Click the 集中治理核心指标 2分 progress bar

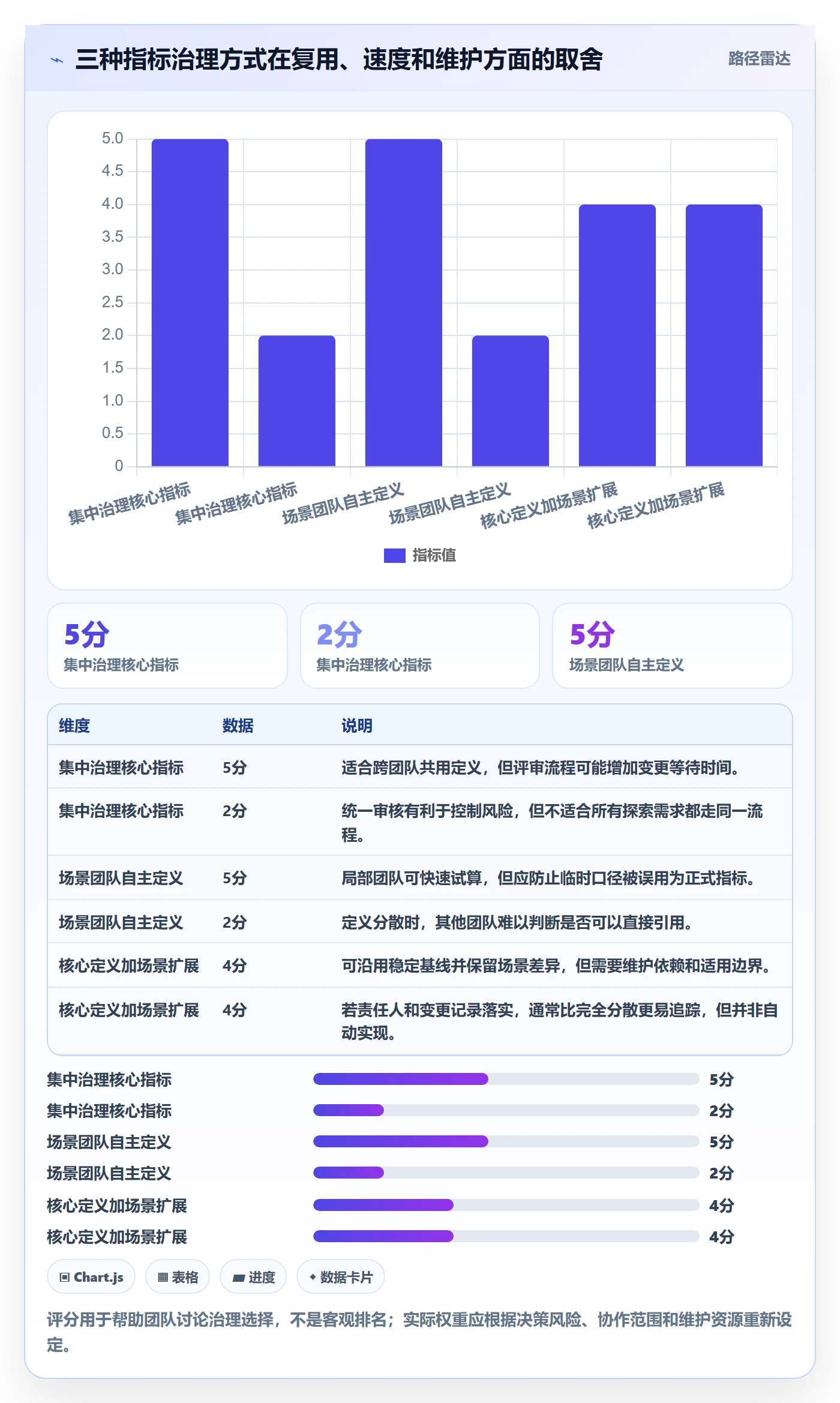[x=506, y=1110]
